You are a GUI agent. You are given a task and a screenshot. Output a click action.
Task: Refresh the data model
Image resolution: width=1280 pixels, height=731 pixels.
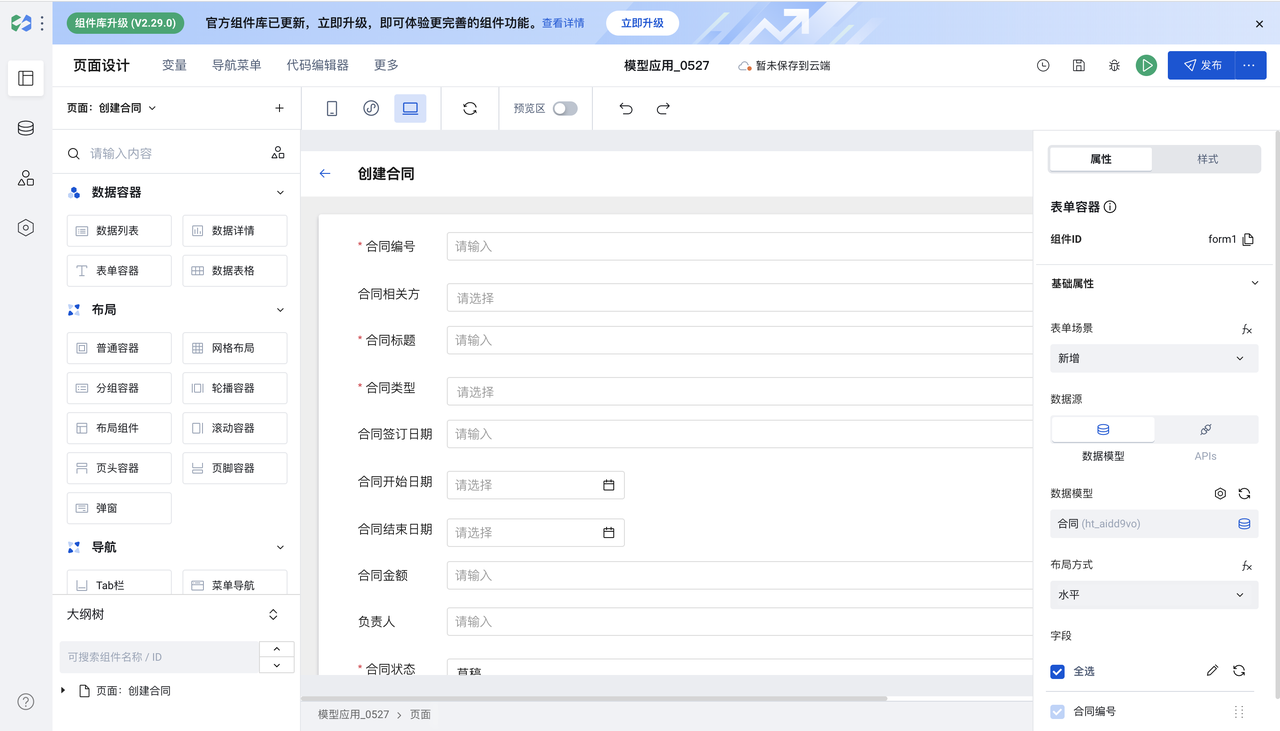coord(1244,494)
